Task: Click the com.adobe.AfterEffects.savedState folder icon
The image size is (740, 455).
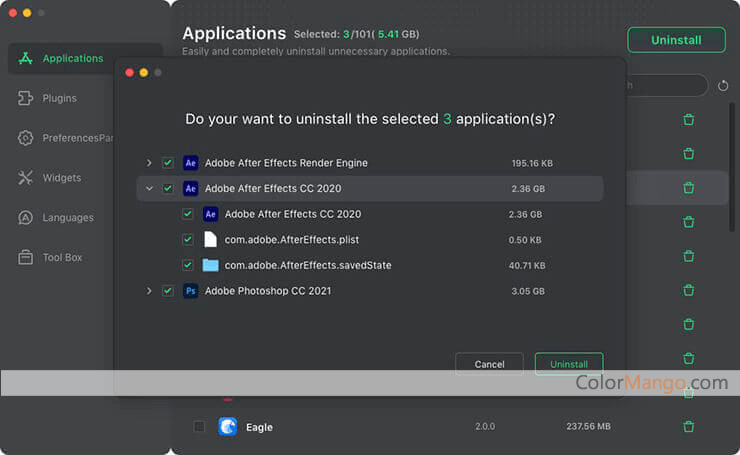Action: (210, 265)
